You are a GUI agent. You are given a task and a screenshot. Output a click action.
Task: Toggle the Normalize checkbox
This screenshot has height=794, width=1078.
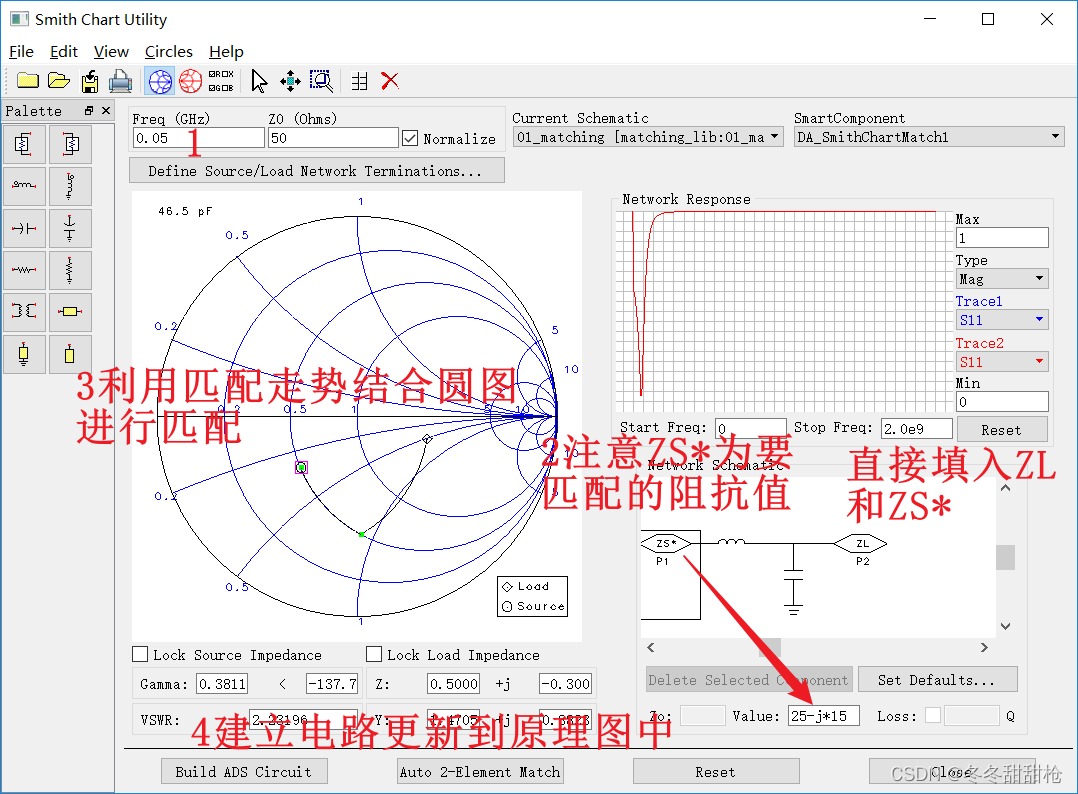point(410,139)
